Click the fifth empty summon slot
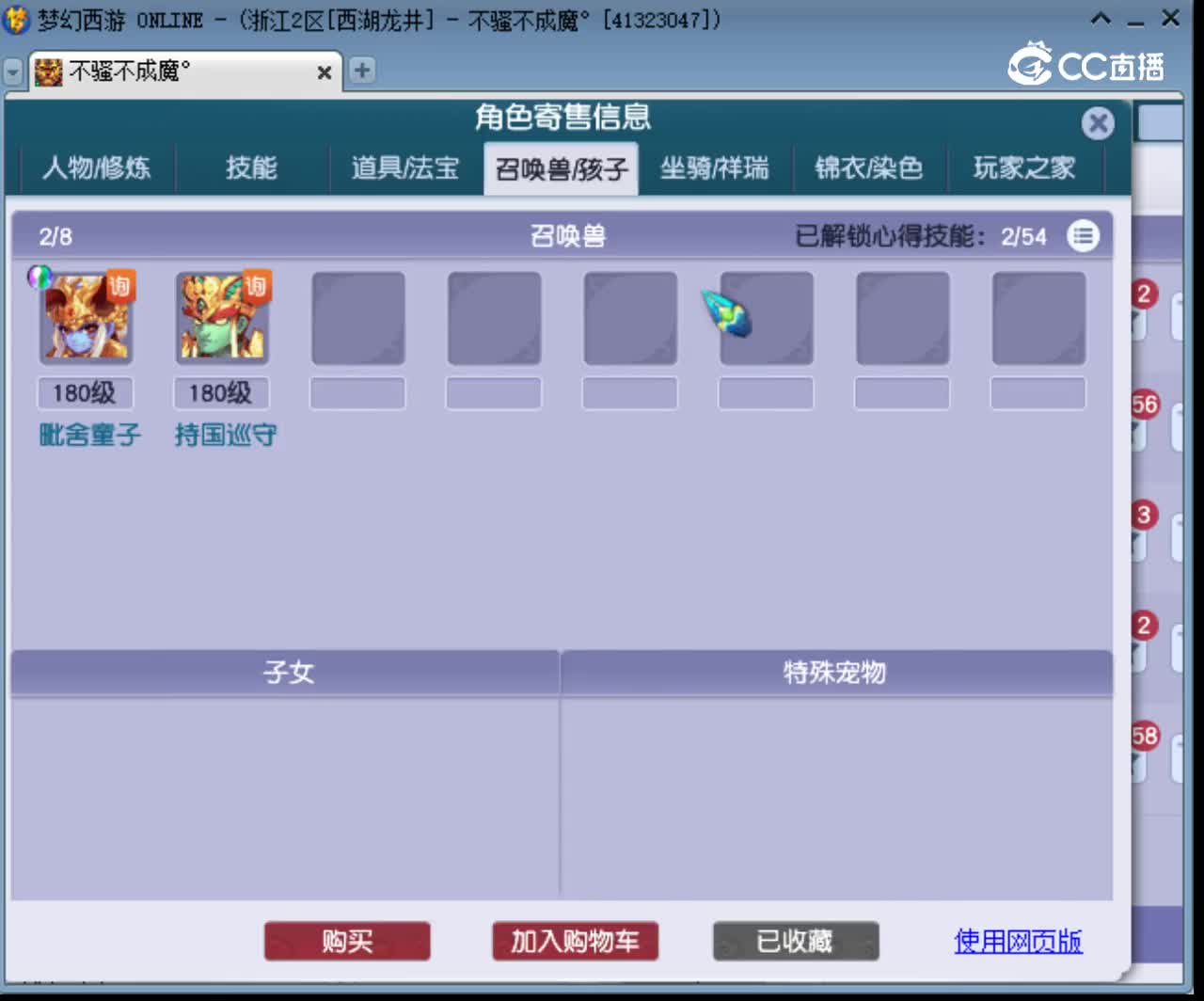This screenshot has width=1204, height=1001. tap(630, 318)
